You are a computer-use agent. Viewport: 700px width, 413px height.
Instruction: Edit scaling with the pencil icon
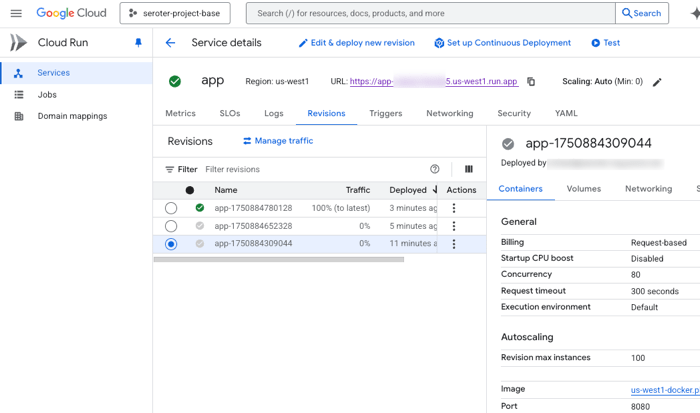click(x=657, y=82)
